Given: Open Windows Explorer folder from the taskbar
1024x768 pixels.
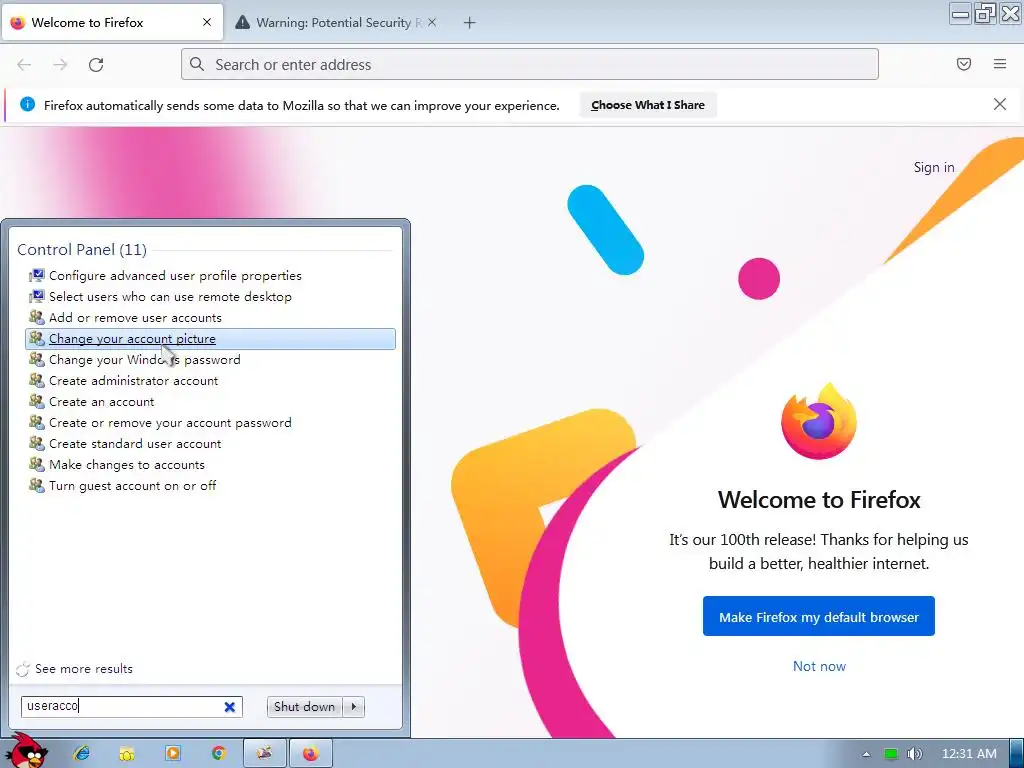Looking at the screenshot, I should 127,754.
